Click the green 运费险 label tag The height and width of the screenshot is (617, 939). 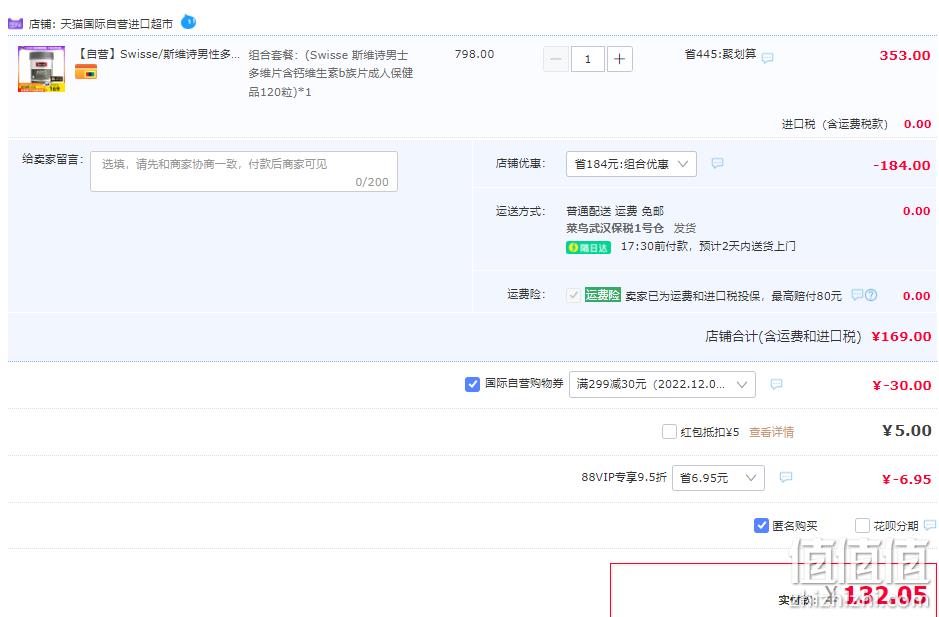tap(602, 295)
